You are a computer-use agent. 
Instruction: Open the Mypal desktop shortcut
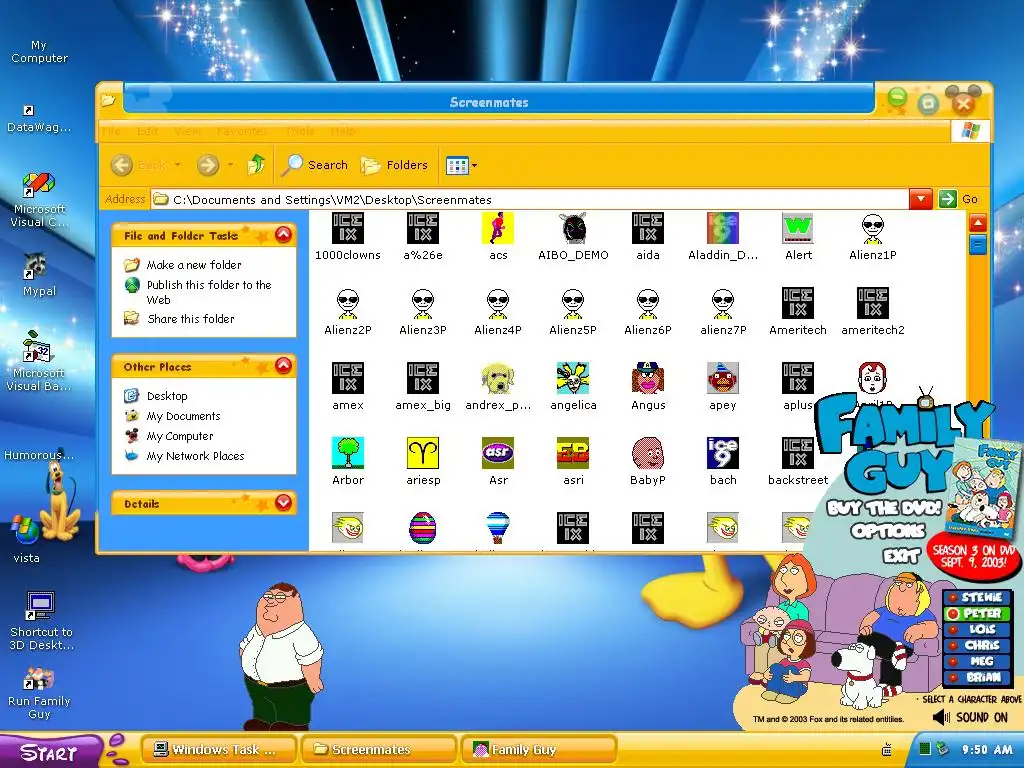[x=39, y=274]
